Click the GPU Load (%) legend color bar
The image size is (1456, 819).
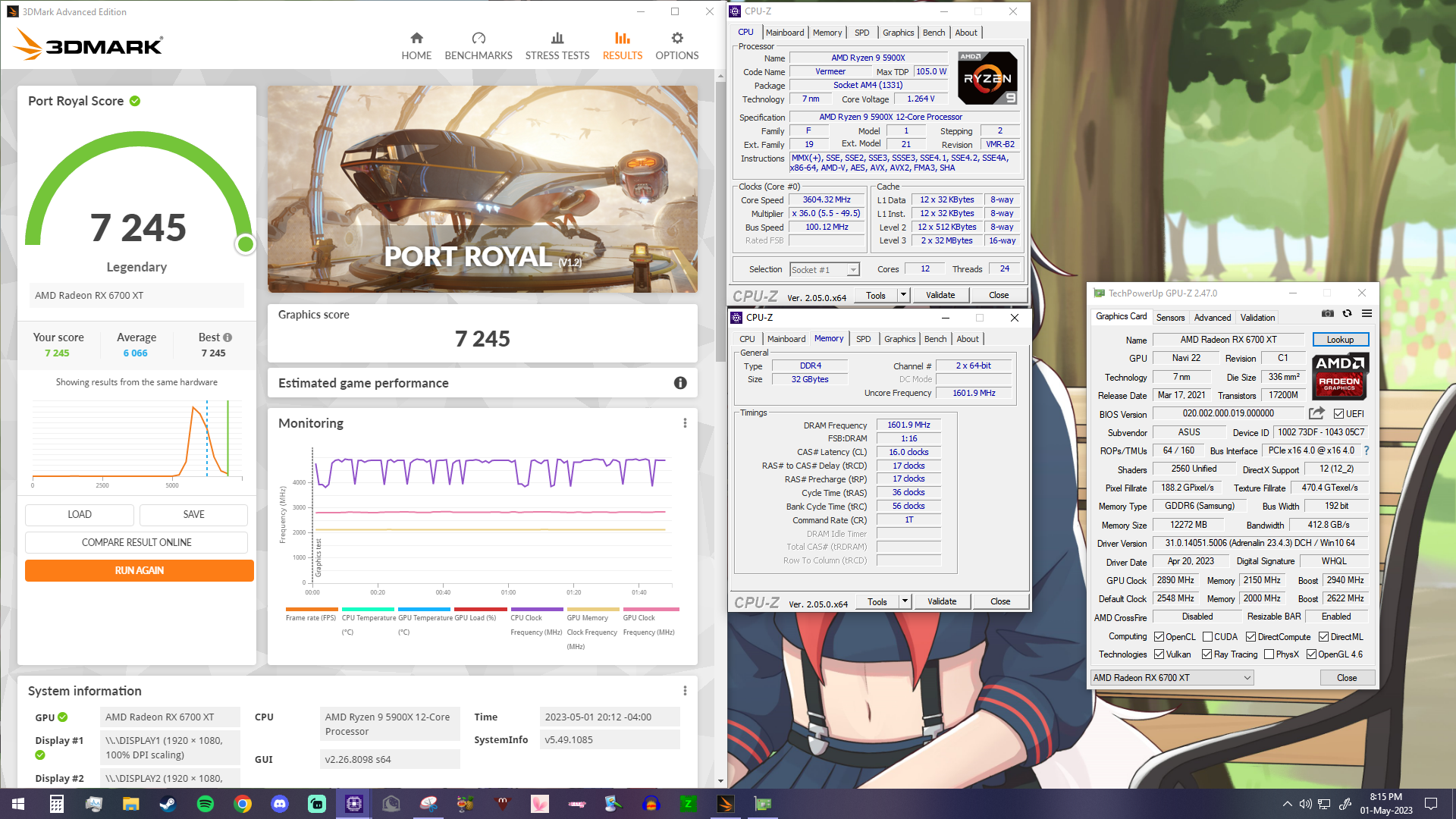coord(481,609)
